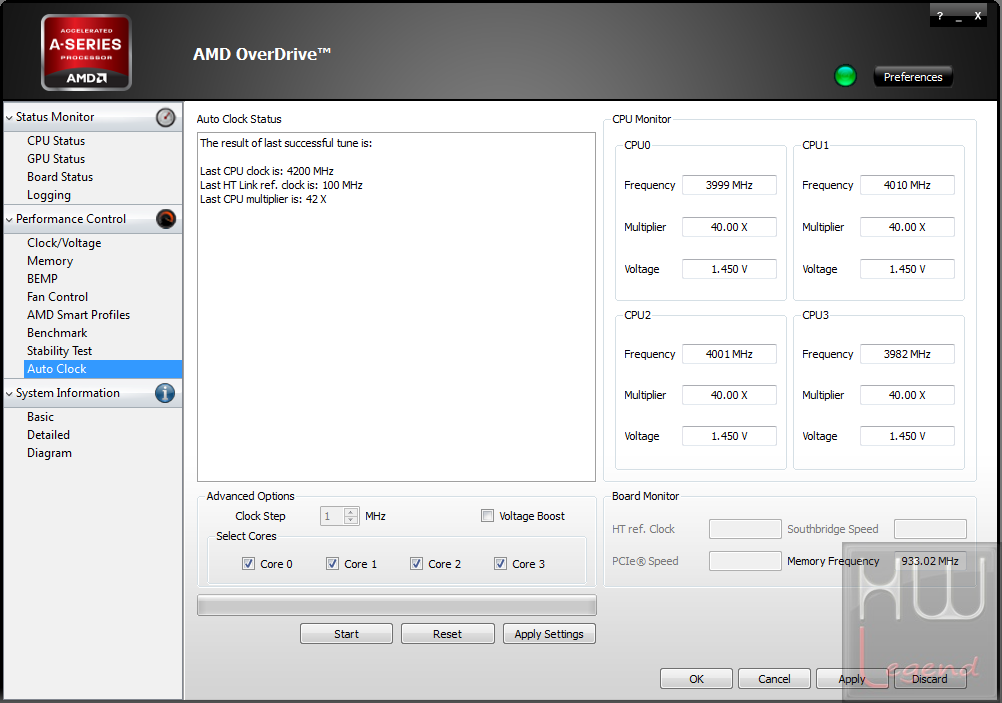The height and width of the screenshot is (703, 1002).
Task: Open Basic system information
Action: [40, 417]
